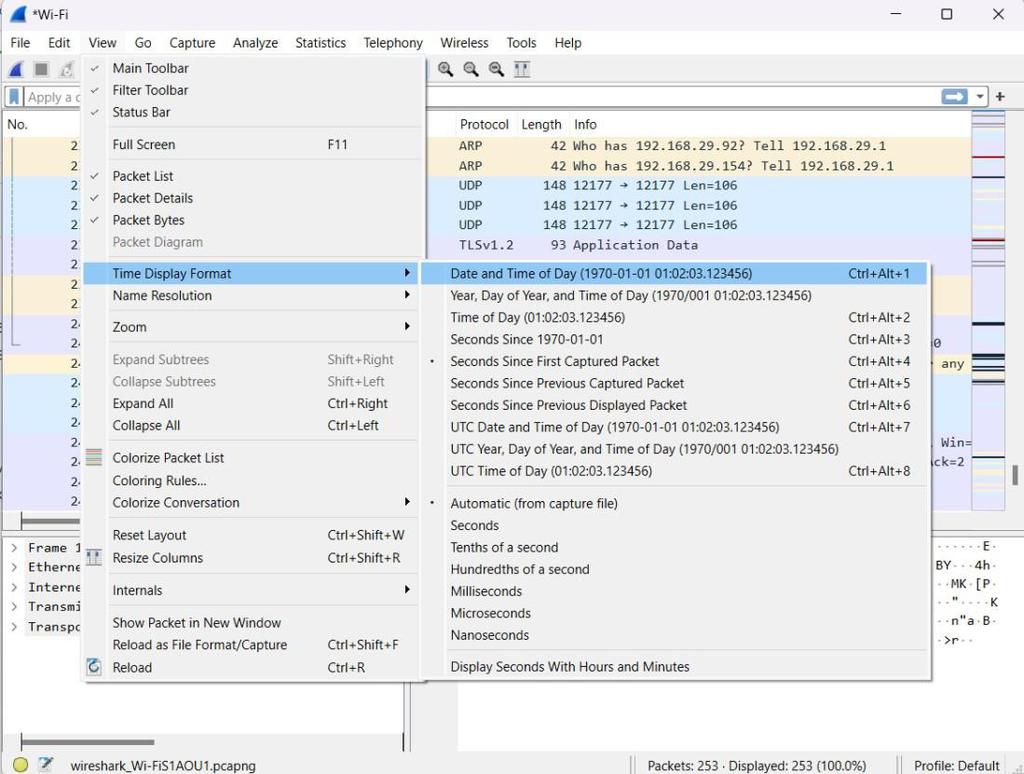1024x774 pixels.
Task: Expand the Internet Protocol tree item
Action: [14, 587]
